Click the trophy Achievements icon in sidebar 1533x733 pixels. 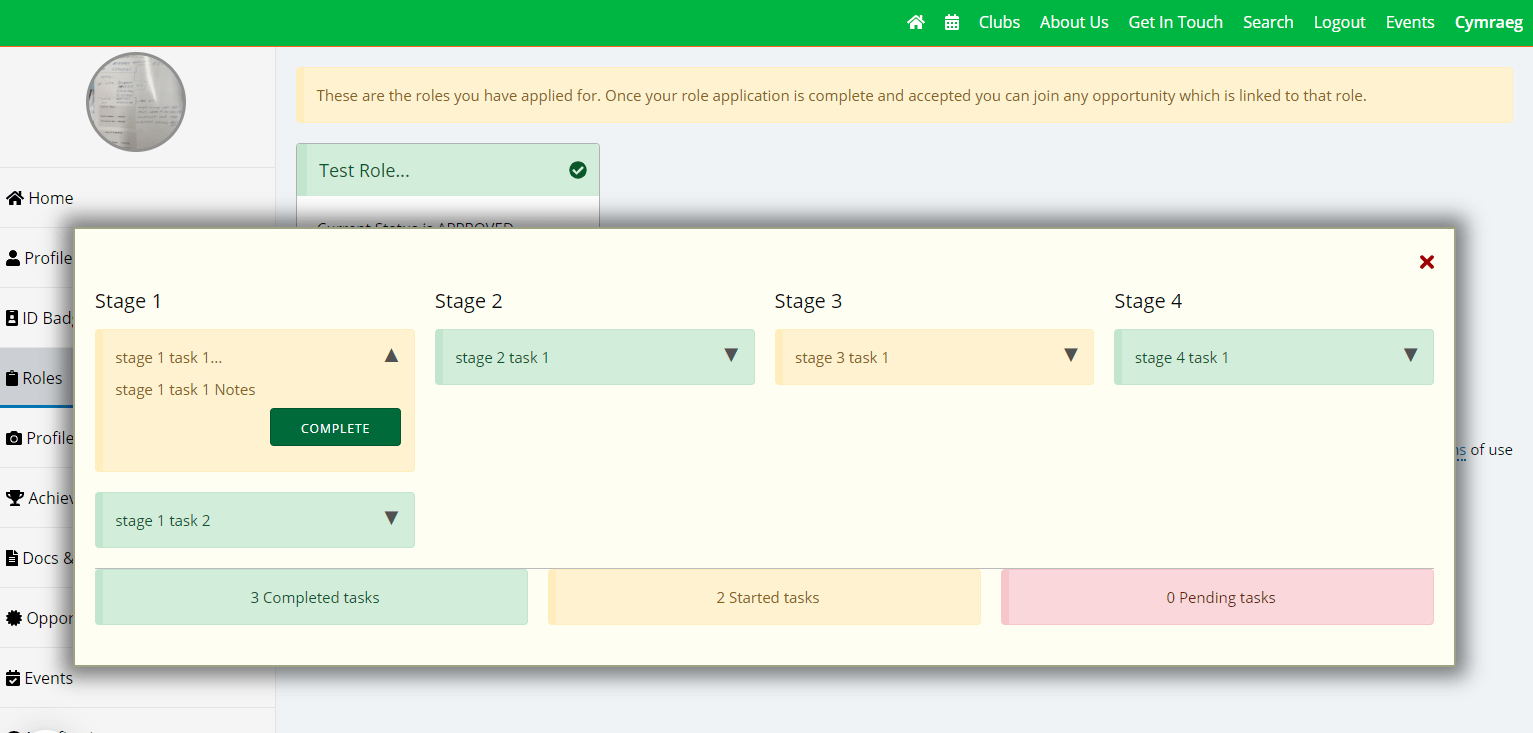click(15, 498)
